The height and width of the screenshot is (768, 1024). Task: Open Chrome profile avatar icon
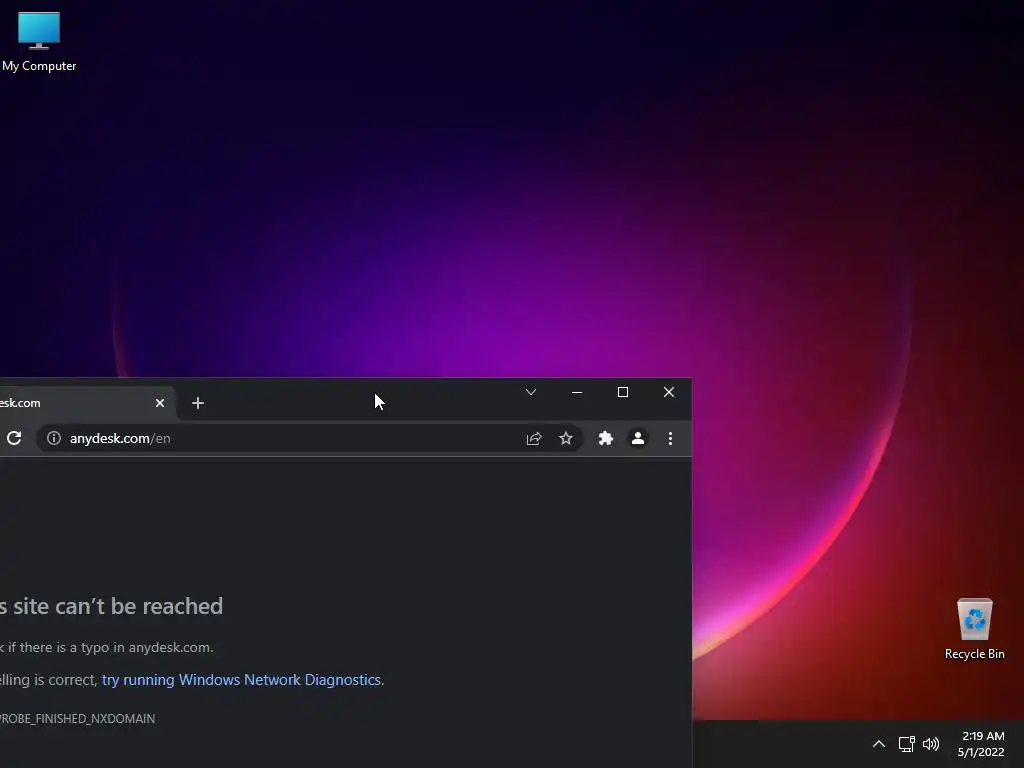(638, 438)
